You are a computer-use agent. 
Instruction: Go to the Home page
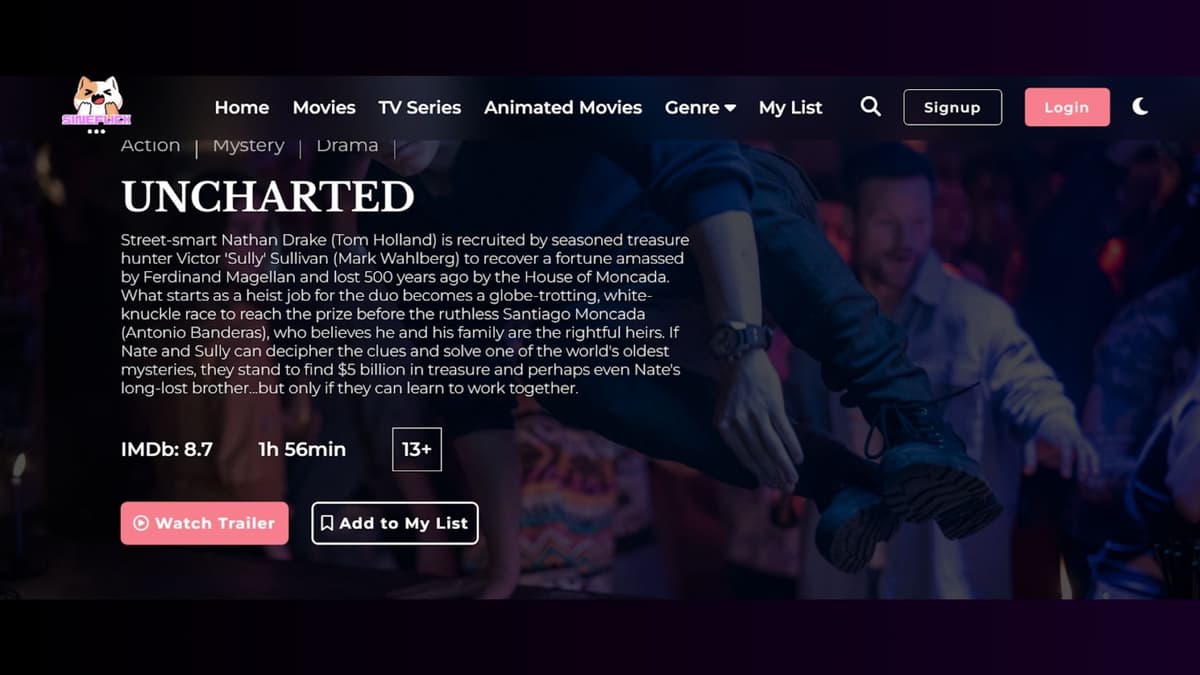[242, 107]
